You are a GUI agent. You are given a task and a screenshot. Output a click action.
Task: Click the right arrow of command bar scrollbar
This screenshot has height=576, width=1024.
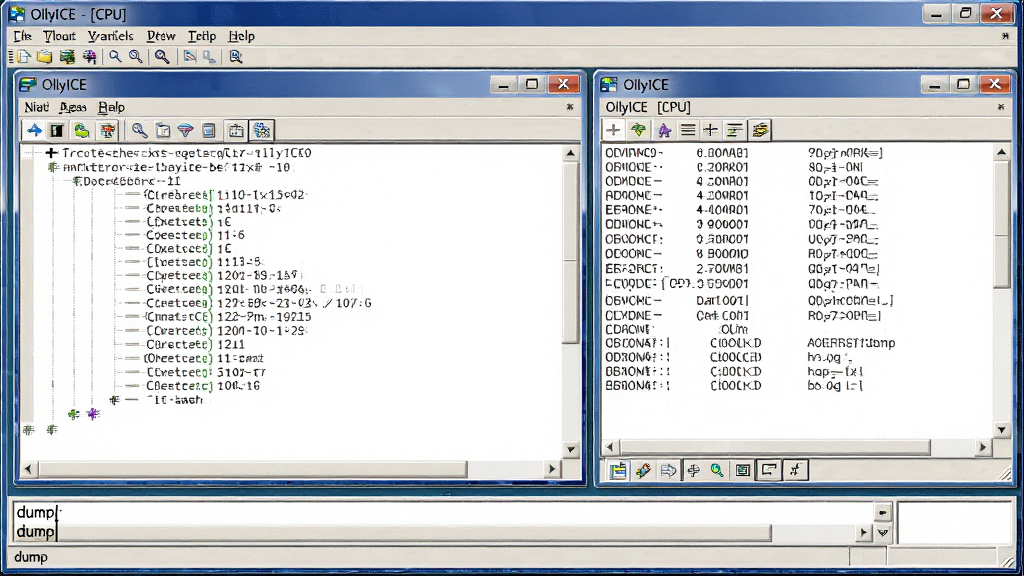[x=864, y=533]
